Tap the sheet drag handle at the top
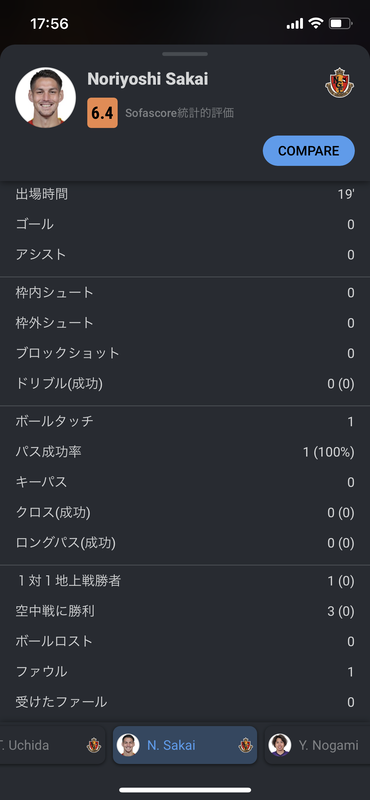 tap(185, 54)
